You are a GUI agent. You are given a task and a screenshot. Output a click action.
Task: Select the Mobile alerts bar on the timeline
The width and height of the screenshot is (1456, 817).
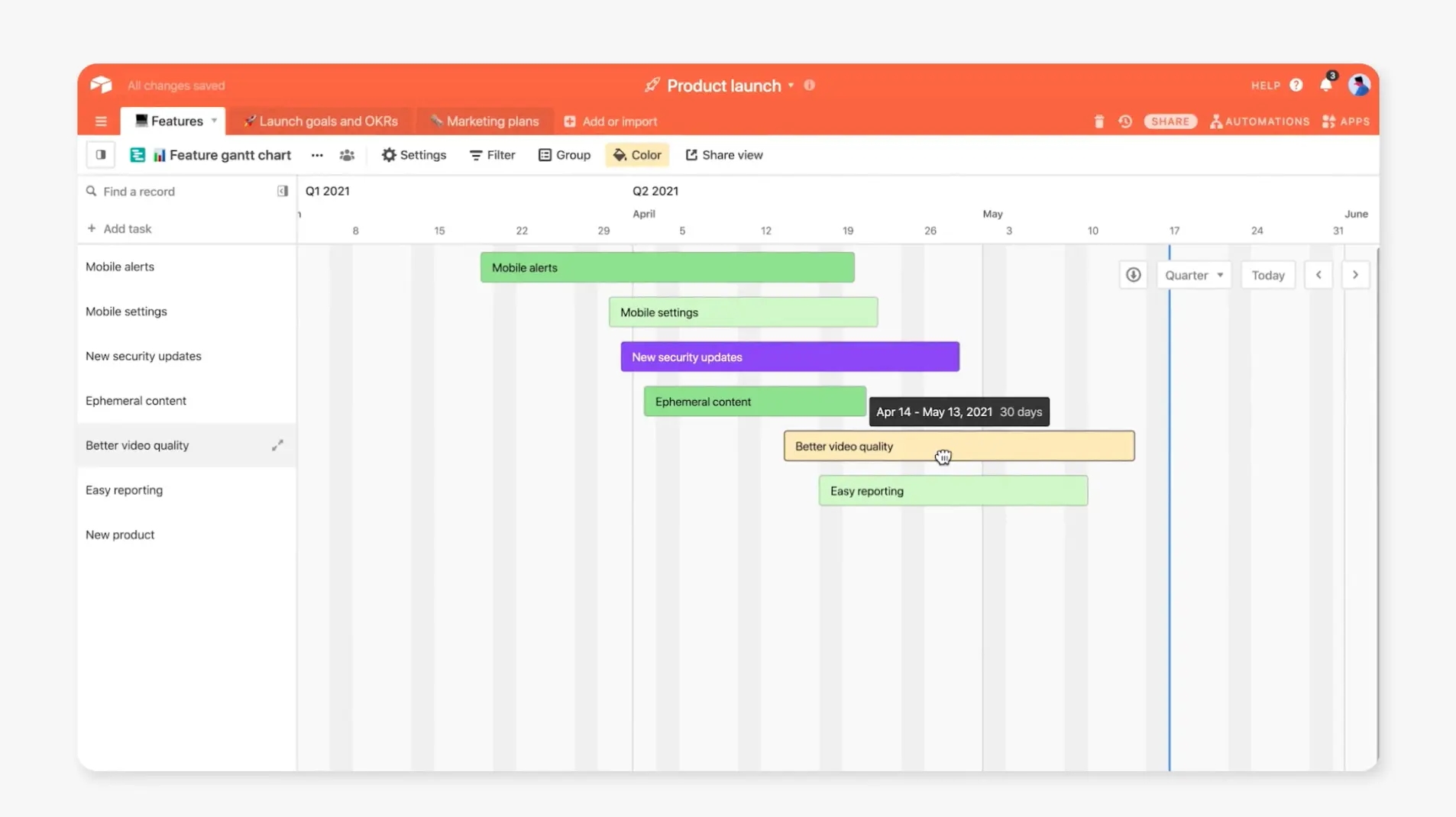click(x=666, y=267)
